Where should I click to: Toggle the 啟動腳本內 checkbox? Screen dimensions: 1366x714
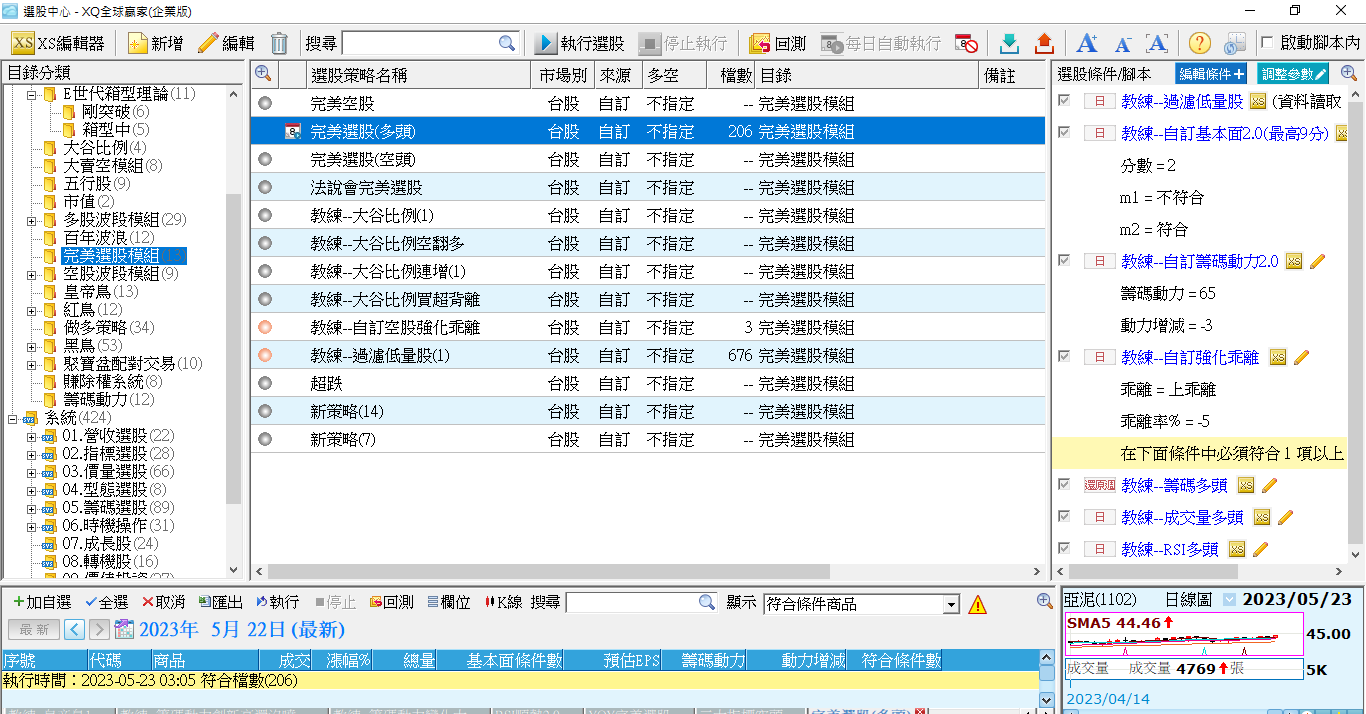(x=1268, y=43)
